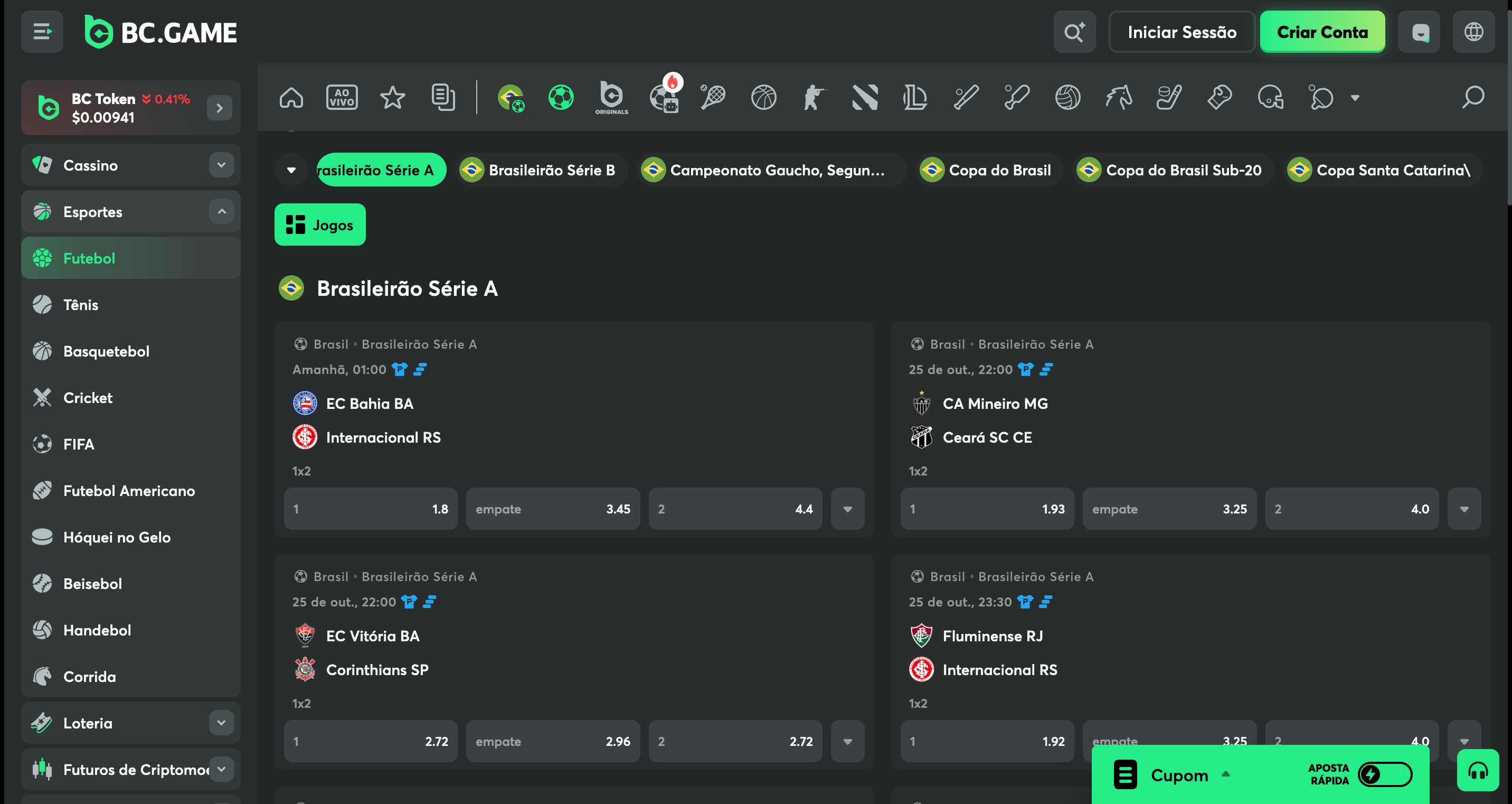1512x804 pixels.
Task: Select the Brazil football icon
Action: point(511,98)
